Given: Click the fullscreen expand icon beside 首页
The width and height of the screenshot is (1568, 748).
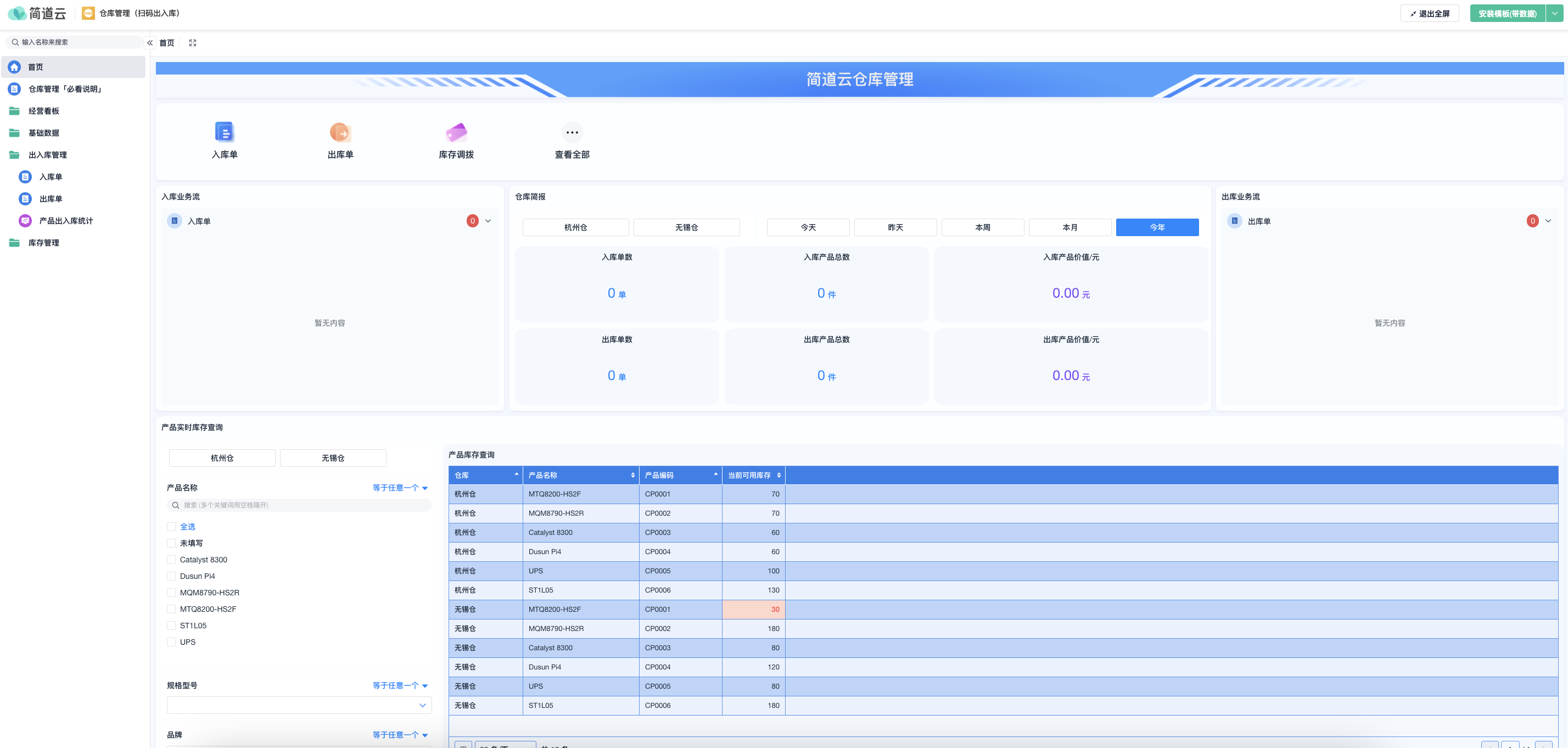Looking at the screenshot, I should tap(192, 43).
